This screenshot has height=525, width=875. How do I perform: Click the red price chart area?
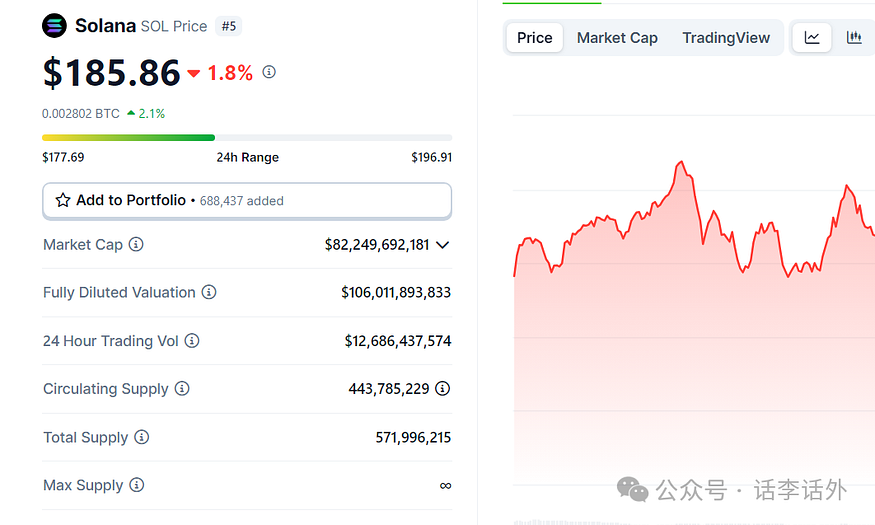tap(690, 330)
